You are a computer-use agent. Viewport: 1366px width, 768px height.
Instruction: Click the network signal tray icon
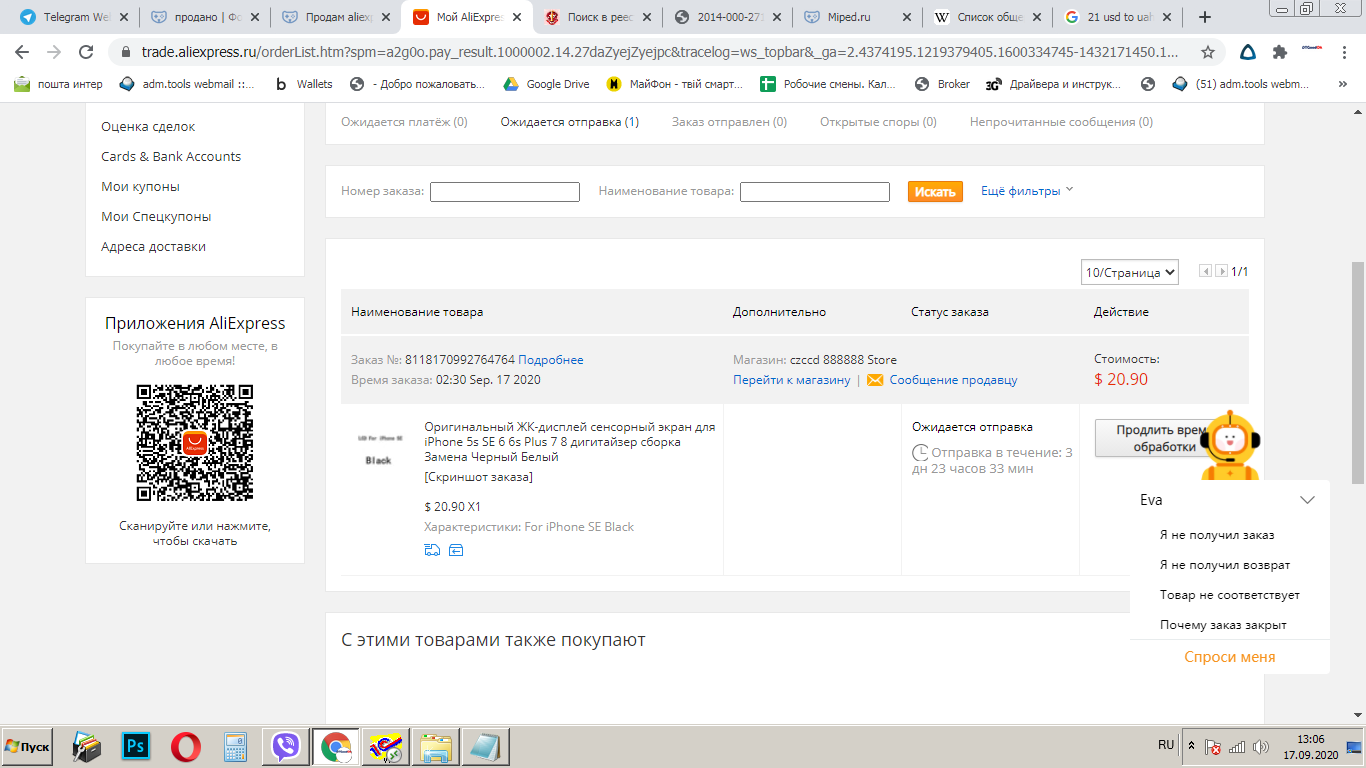click(1237, 746)
